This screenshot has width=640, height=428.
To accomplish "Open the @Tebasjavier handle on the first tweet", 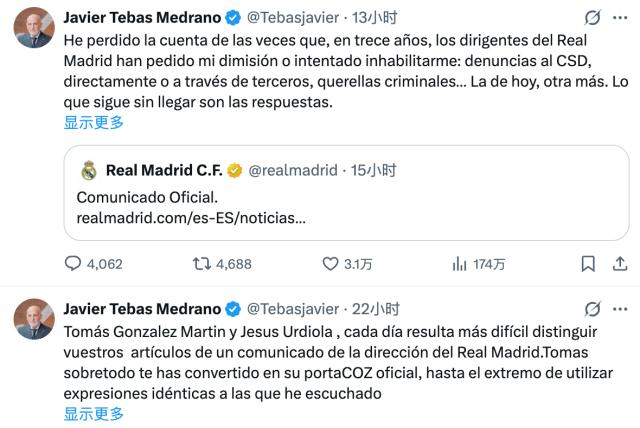I will 293,18.
